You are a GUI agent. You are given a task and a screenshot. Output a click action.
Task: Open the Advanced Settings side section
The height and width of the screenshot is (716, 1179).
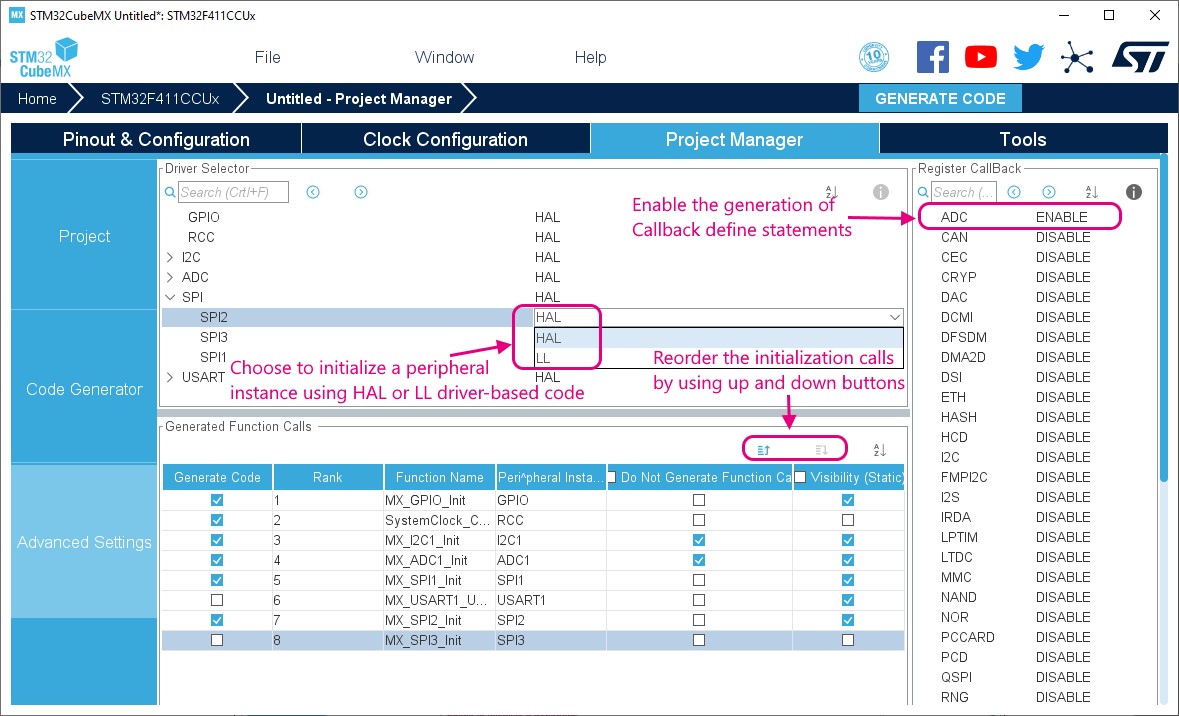pos(84,542)
